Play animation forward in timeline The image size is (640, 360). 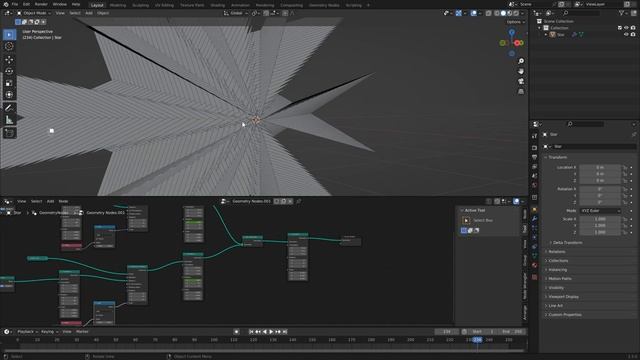coord(271,332)
